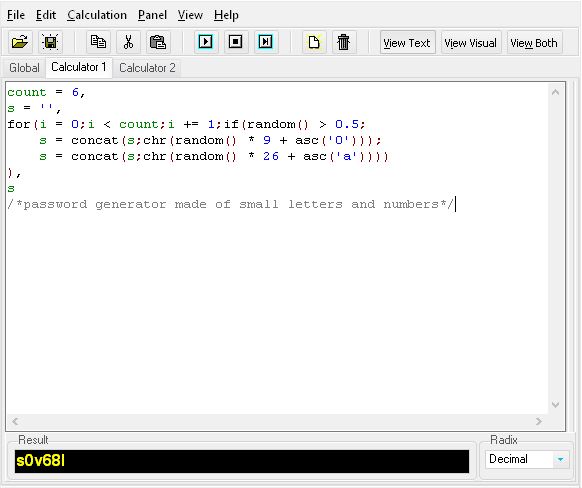Click the step forward icon
This screenshot has width=582, height=488.
pyautogui.click(x=265, y=42)
